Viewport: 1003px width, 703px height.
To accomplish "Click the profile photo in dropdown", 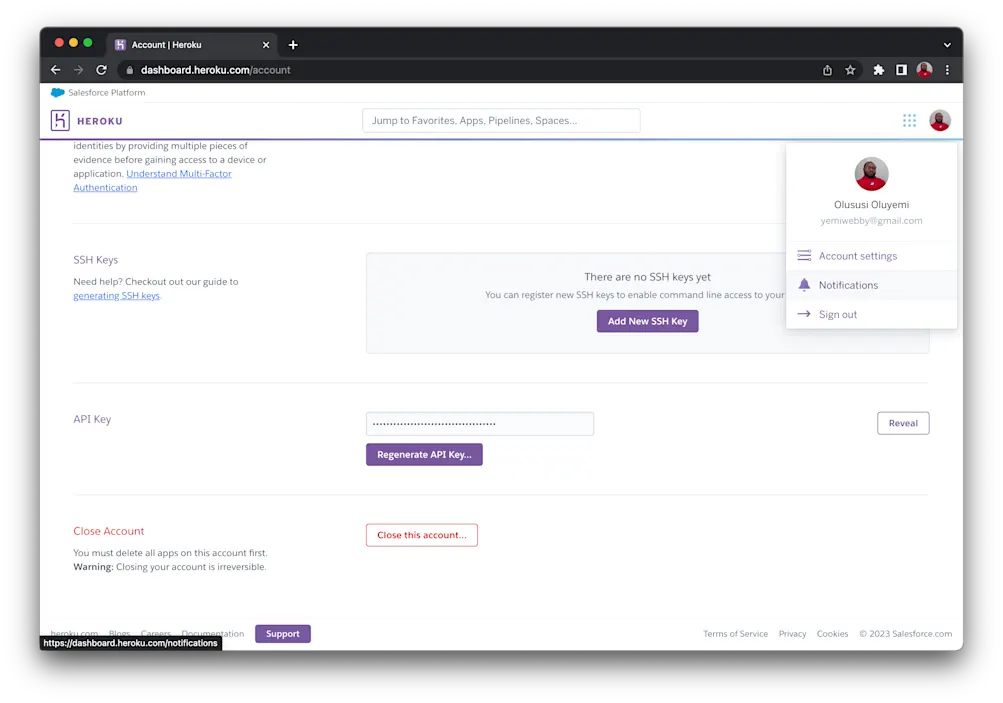I will pos(871,173).
